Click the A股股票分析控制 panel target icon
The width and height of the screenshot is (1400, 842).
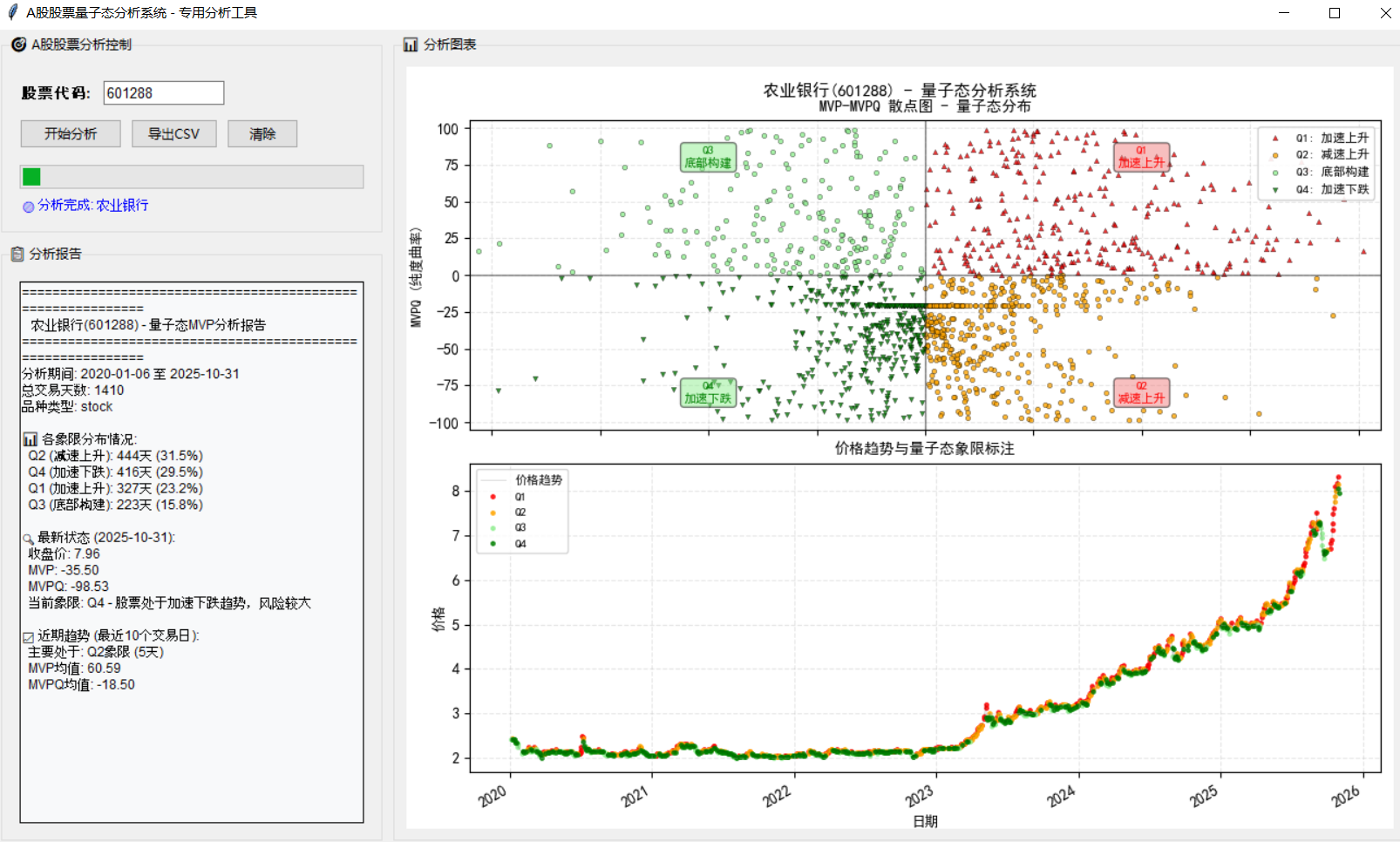pyautogui.click(x=18, y=44)
